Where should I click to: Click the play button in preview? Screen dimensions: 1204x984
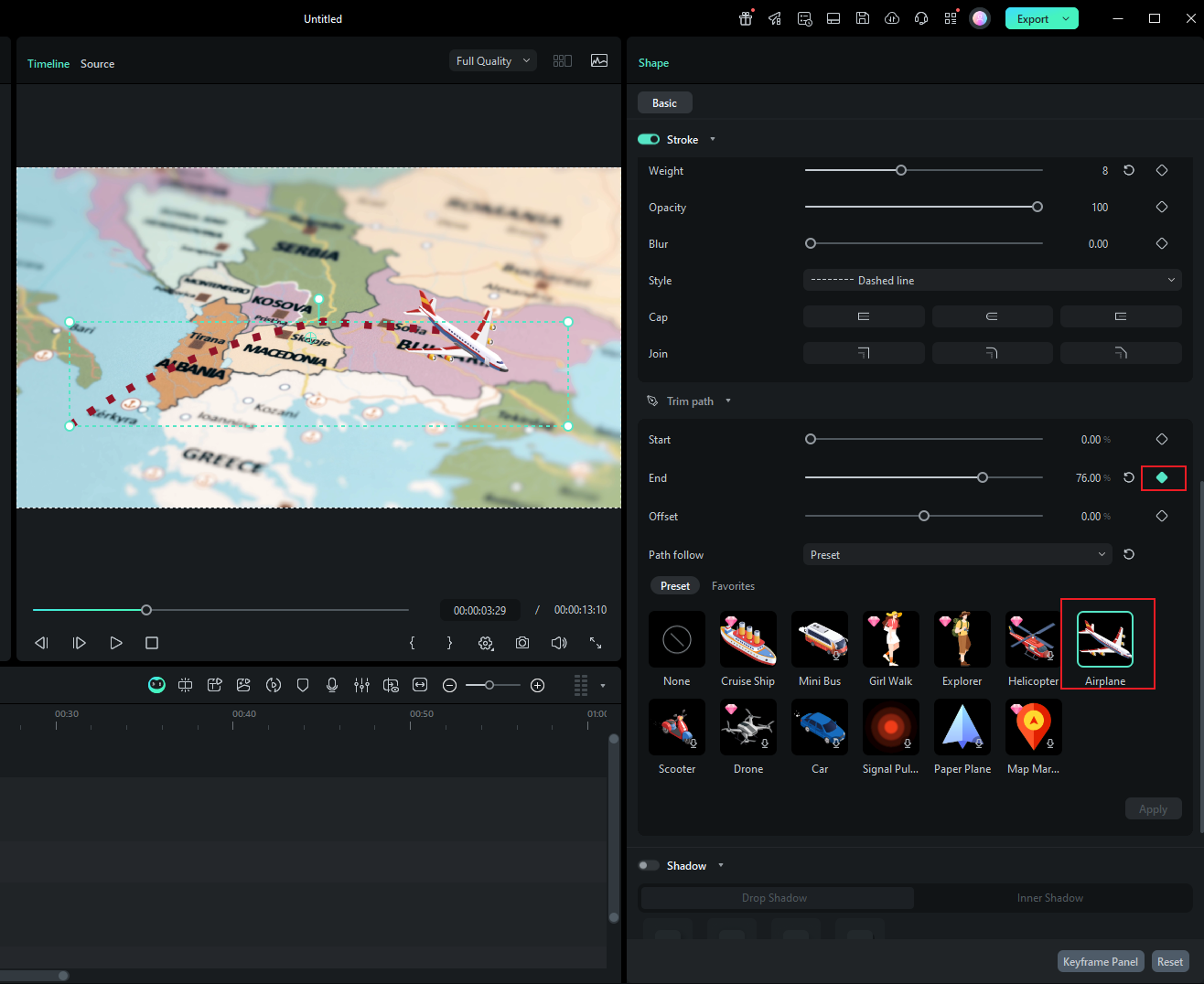116,643
